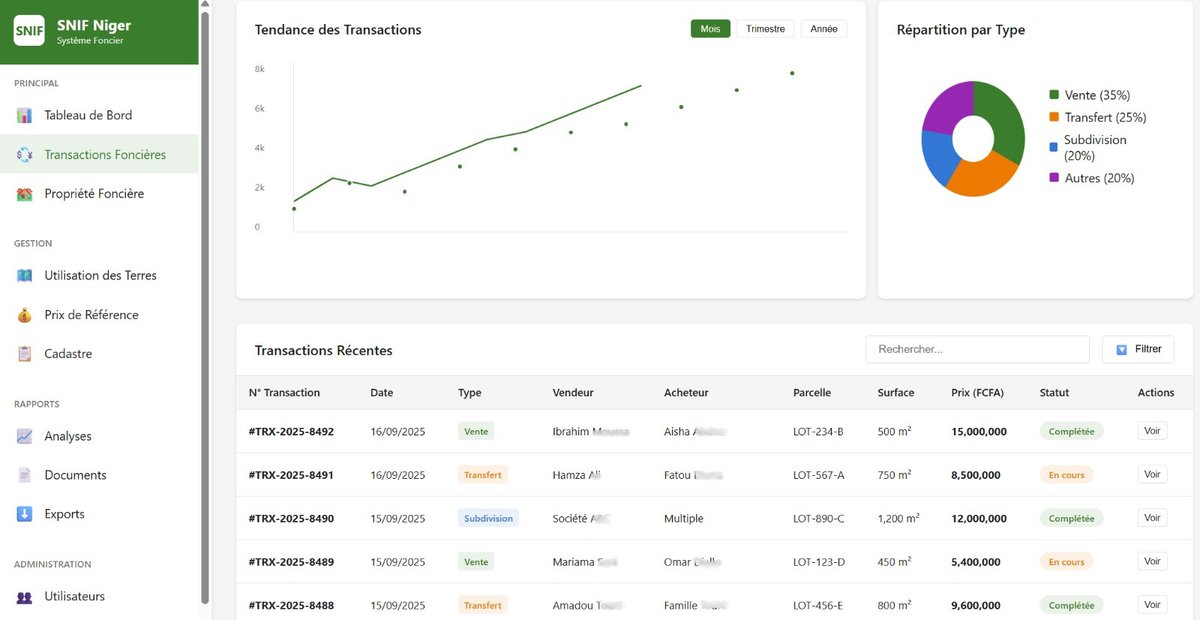Viewport: 1200px width, 620px height.
Task: Click Voir for transaction #TRX-2025-8491
Action: (x=1152, y=474)
